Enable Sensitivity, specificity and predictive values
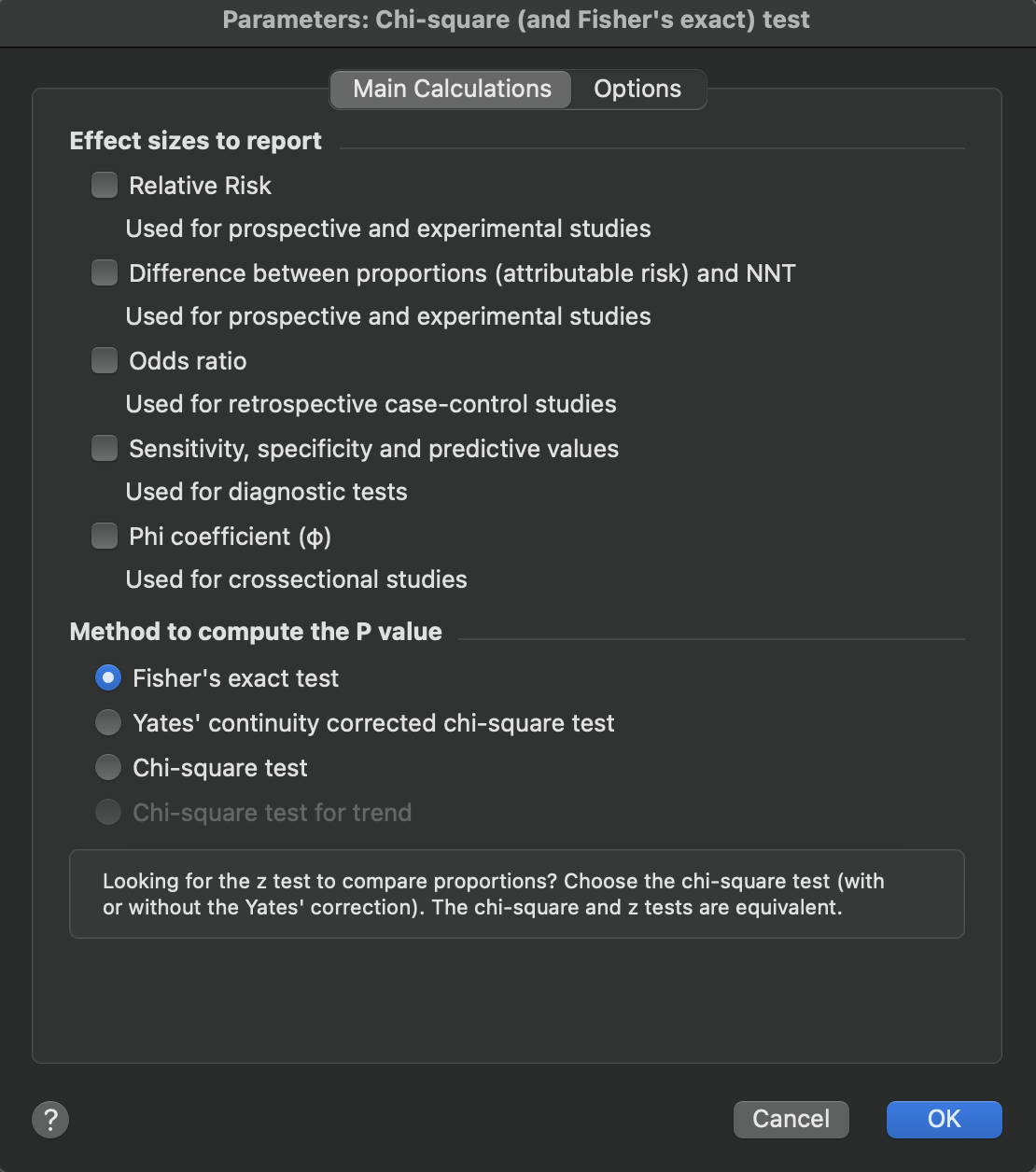 [105, 448]
